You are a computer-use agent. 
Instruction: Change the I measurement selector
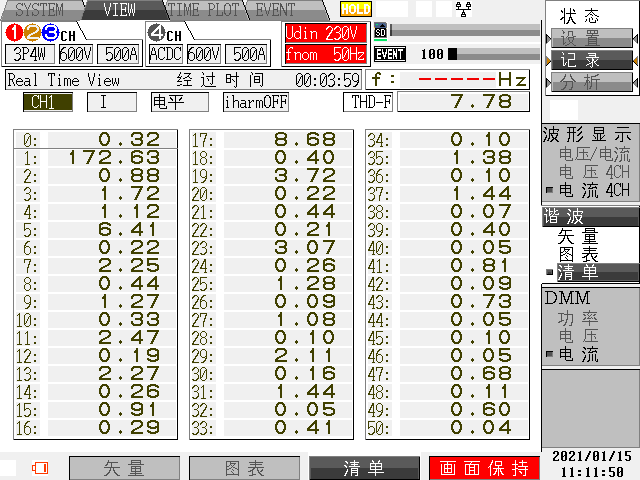(x=112, y=102)
